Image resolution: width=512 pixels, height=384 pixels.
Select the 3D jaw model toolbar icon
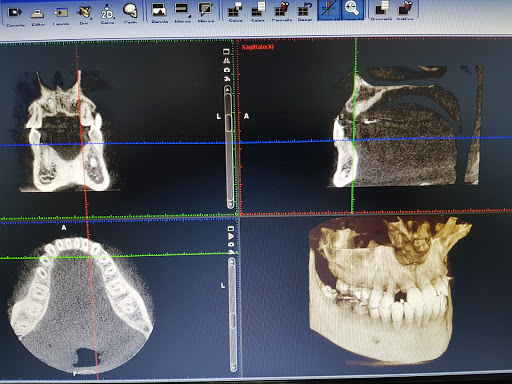coord(84,12)
